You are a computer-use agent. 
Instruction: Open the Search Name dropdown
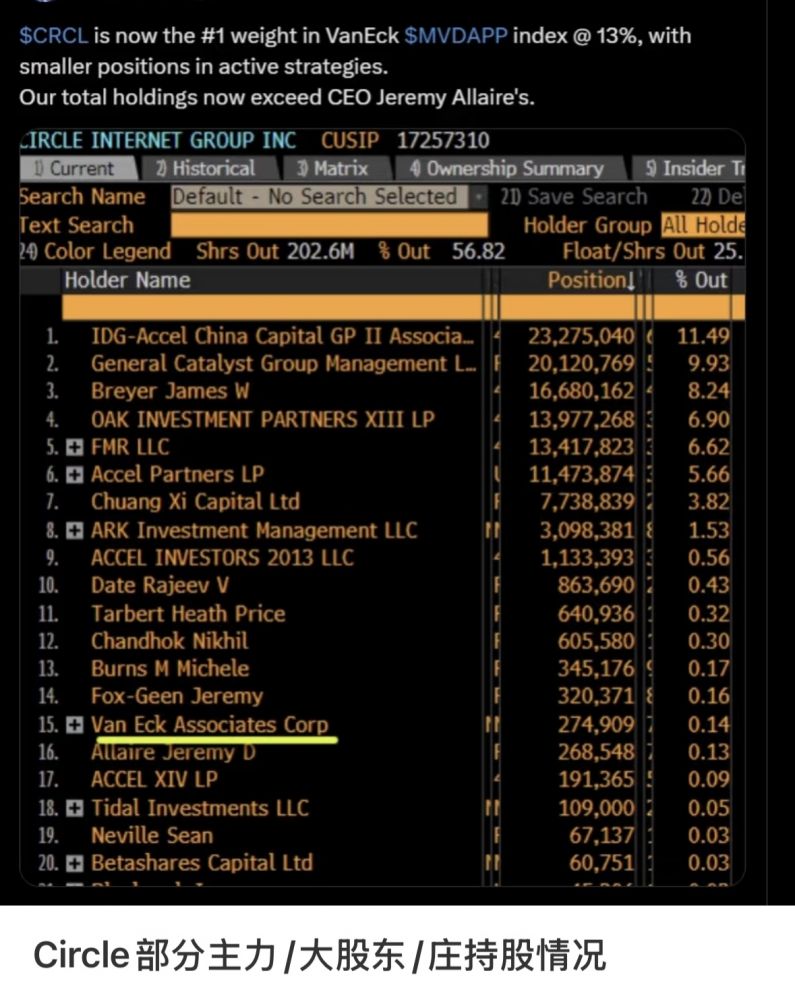(x=328, y=196)
